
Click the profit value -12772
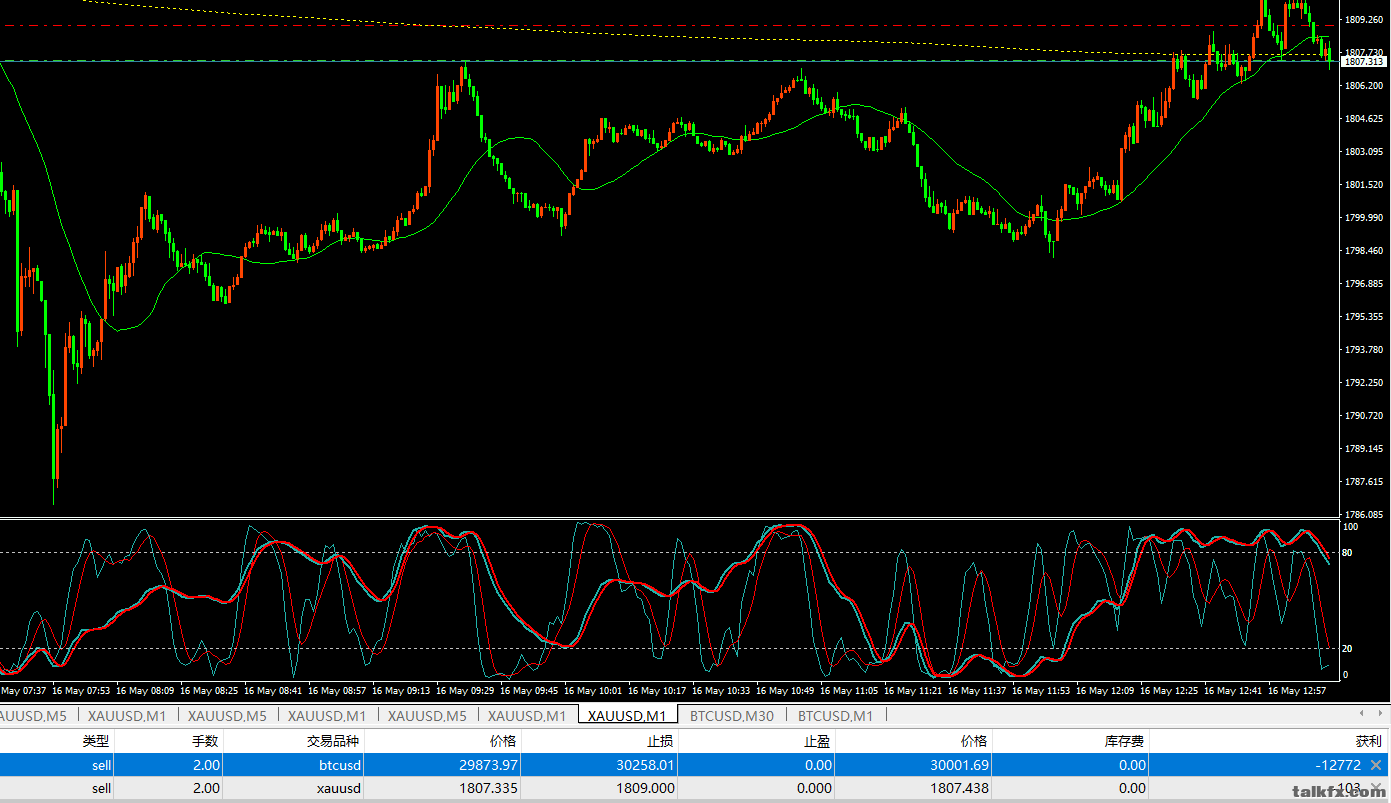click(1339, 765)
